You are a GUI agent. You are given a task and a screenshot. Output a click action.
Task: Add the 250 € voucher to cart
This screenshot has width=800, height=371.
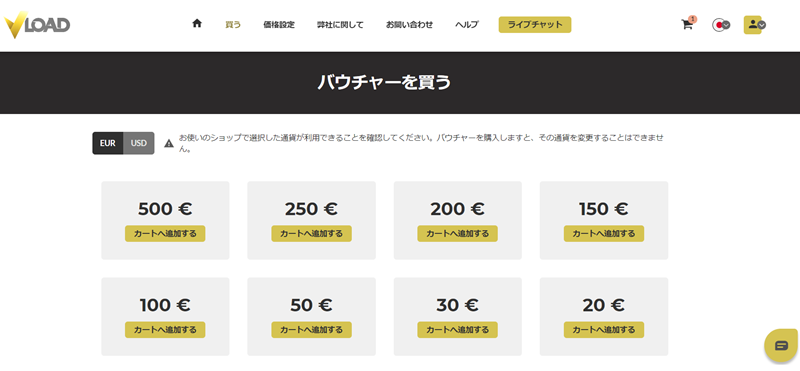click(311, 233)
